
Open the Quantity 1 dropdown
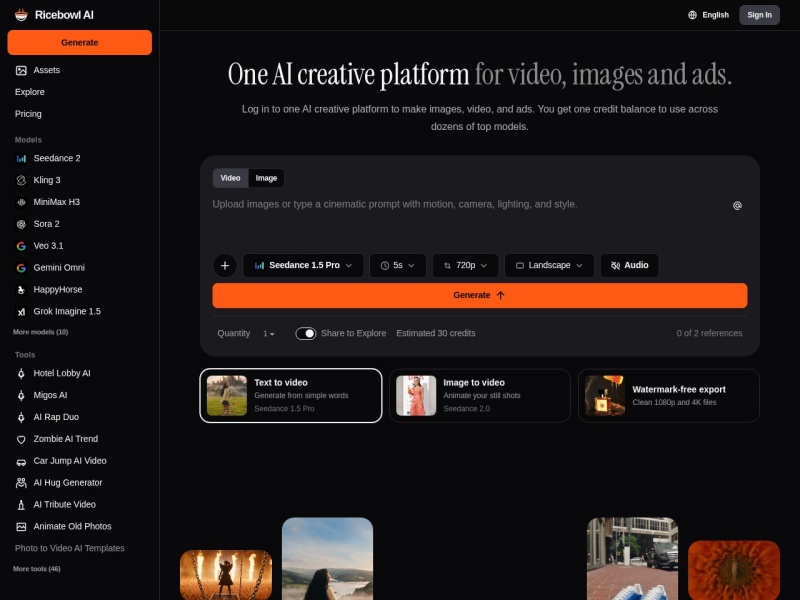pos(268,334)
